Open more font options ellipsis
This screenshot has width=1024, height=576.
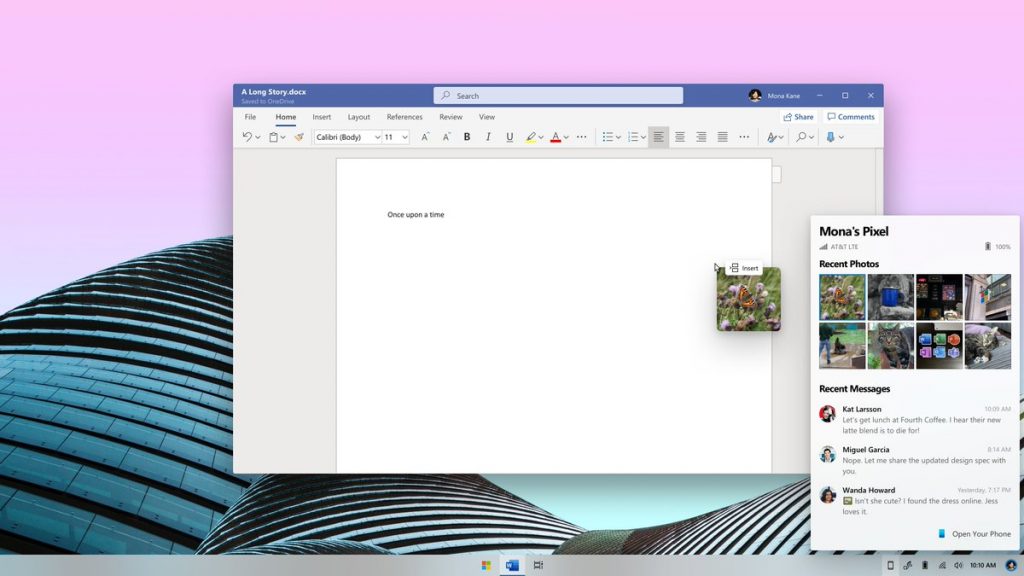click(581, 136)
